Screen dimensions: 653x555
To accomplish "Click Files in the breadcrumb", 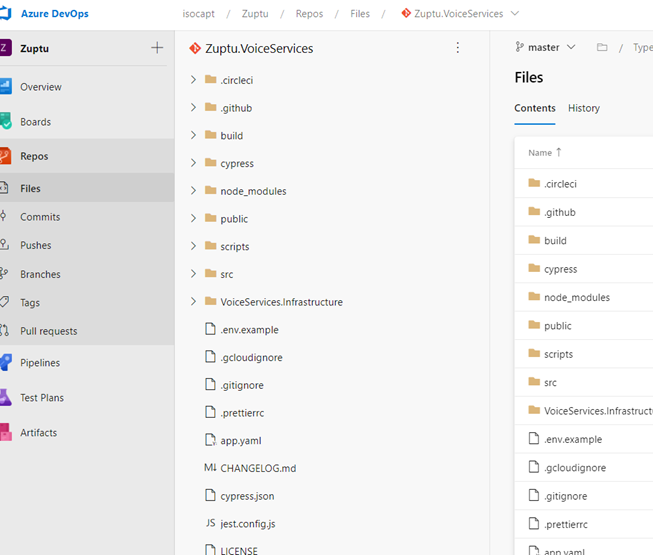I will tap(360, 14).
